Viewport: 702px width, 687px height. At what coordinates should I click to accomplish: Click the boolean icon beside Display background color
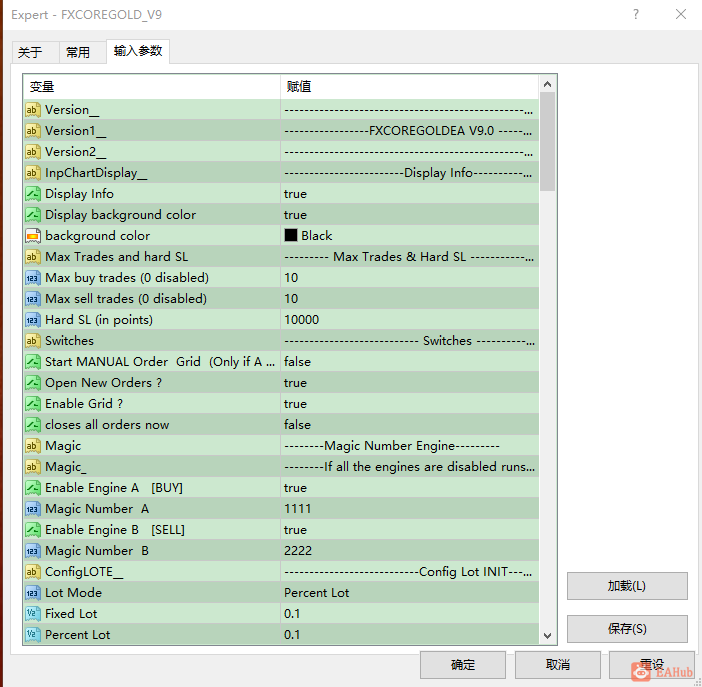33,215
